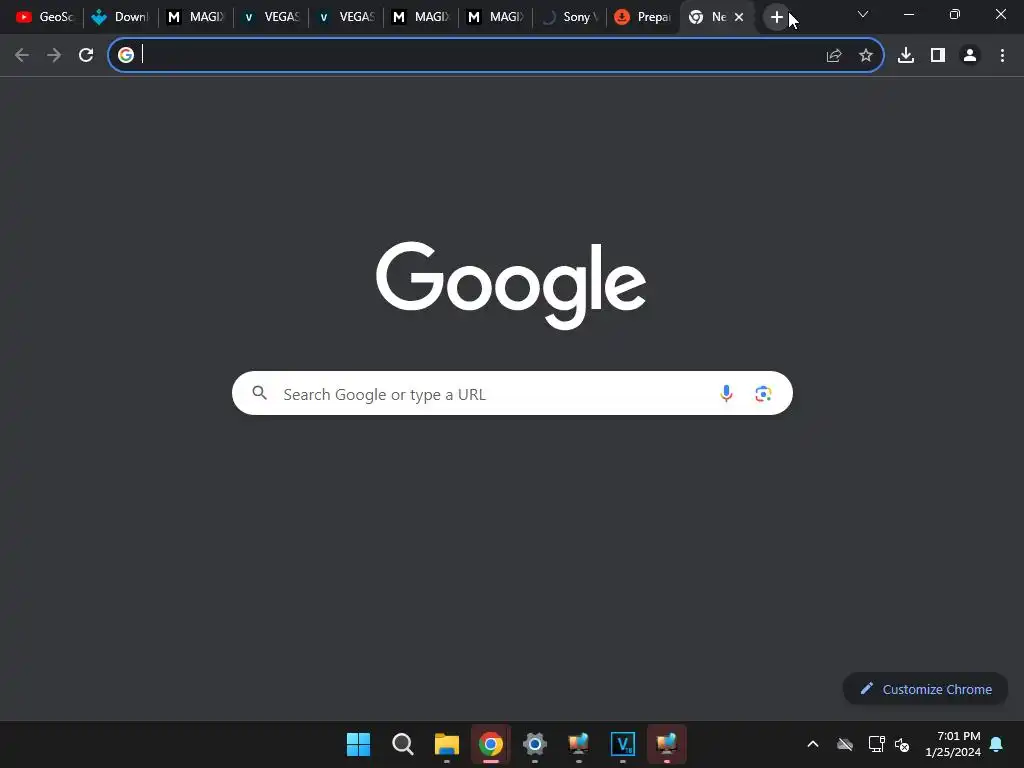Toggle the Chrome side panel
The image size is (1024, 768).
[938, 56]
